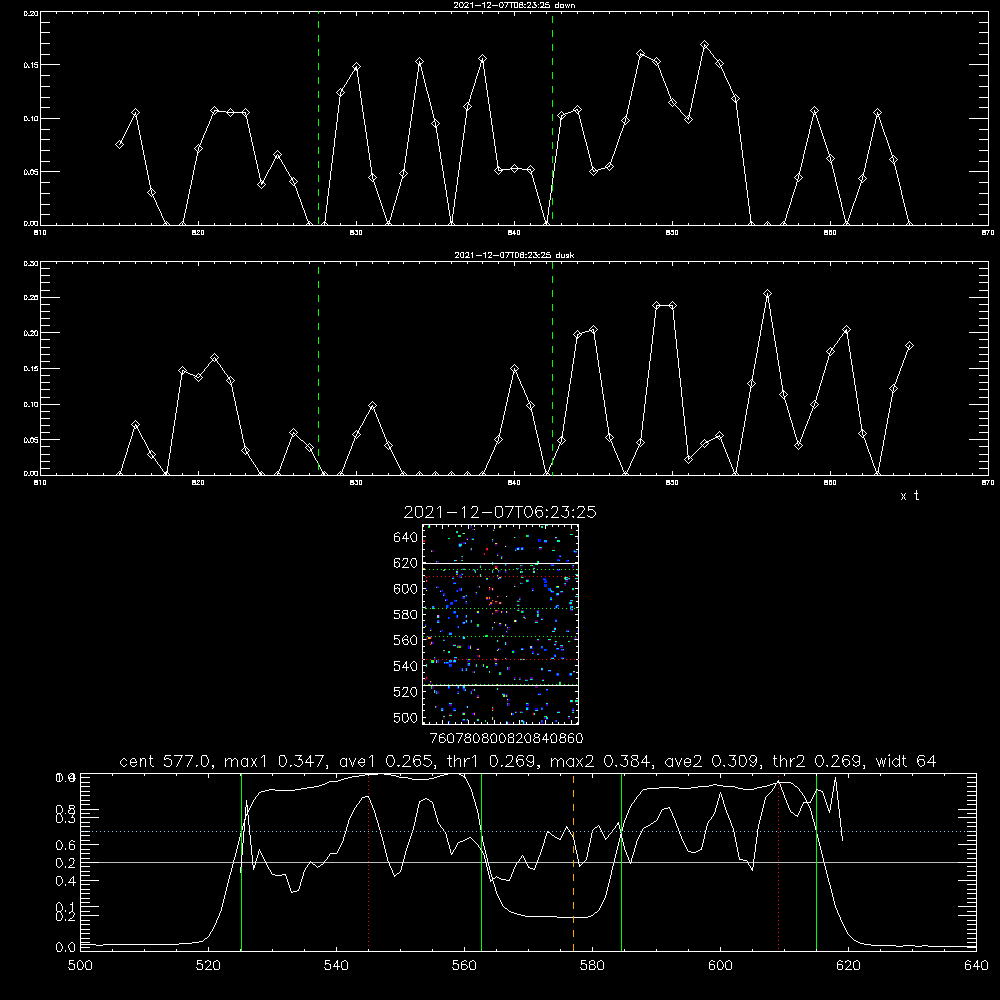Click the '0.15' y-axis label of the dawn plot
This screenshot has height=1000, width=1000.
point(31,65)
